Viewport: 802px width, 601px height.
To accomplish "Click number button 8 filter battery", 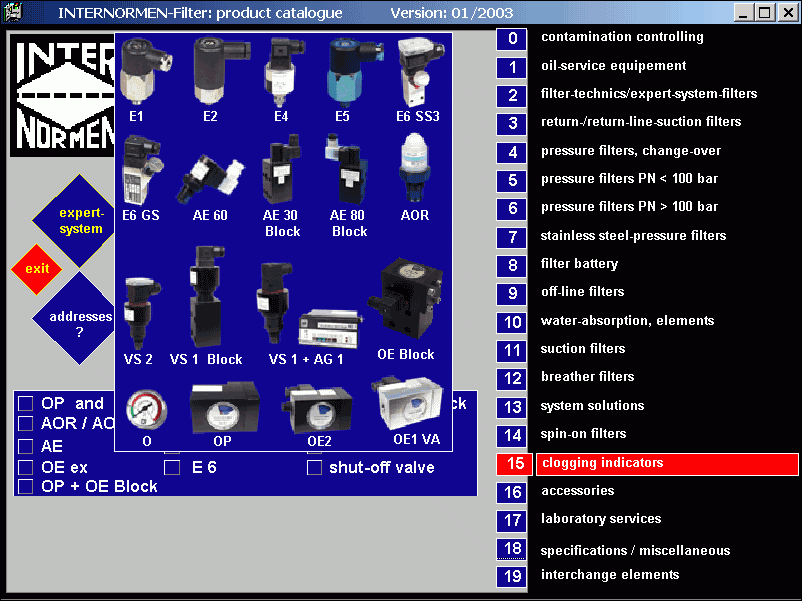I will click(x=512, y=265).
